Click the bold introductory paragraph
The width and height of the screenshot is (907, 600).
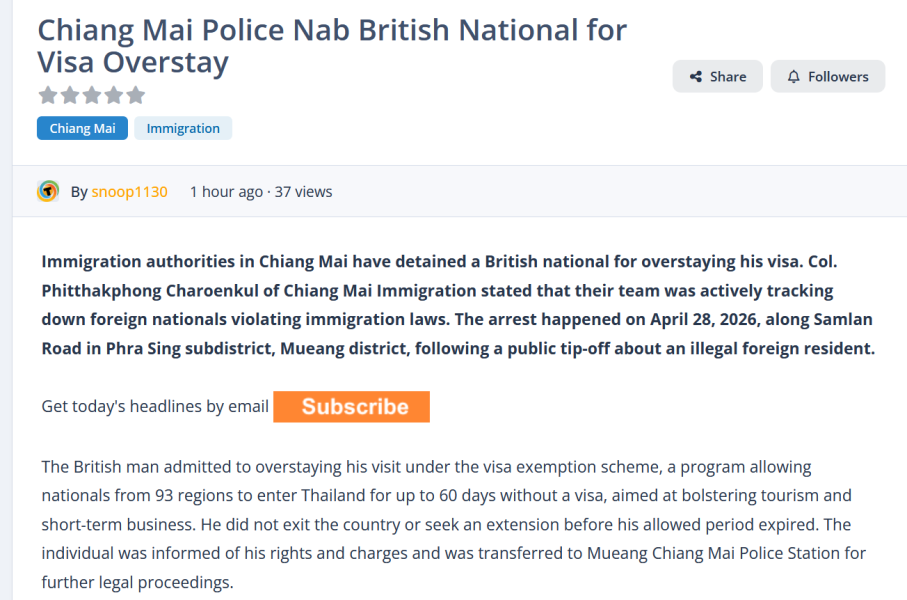pyautogui.click(x=458, y=305)
